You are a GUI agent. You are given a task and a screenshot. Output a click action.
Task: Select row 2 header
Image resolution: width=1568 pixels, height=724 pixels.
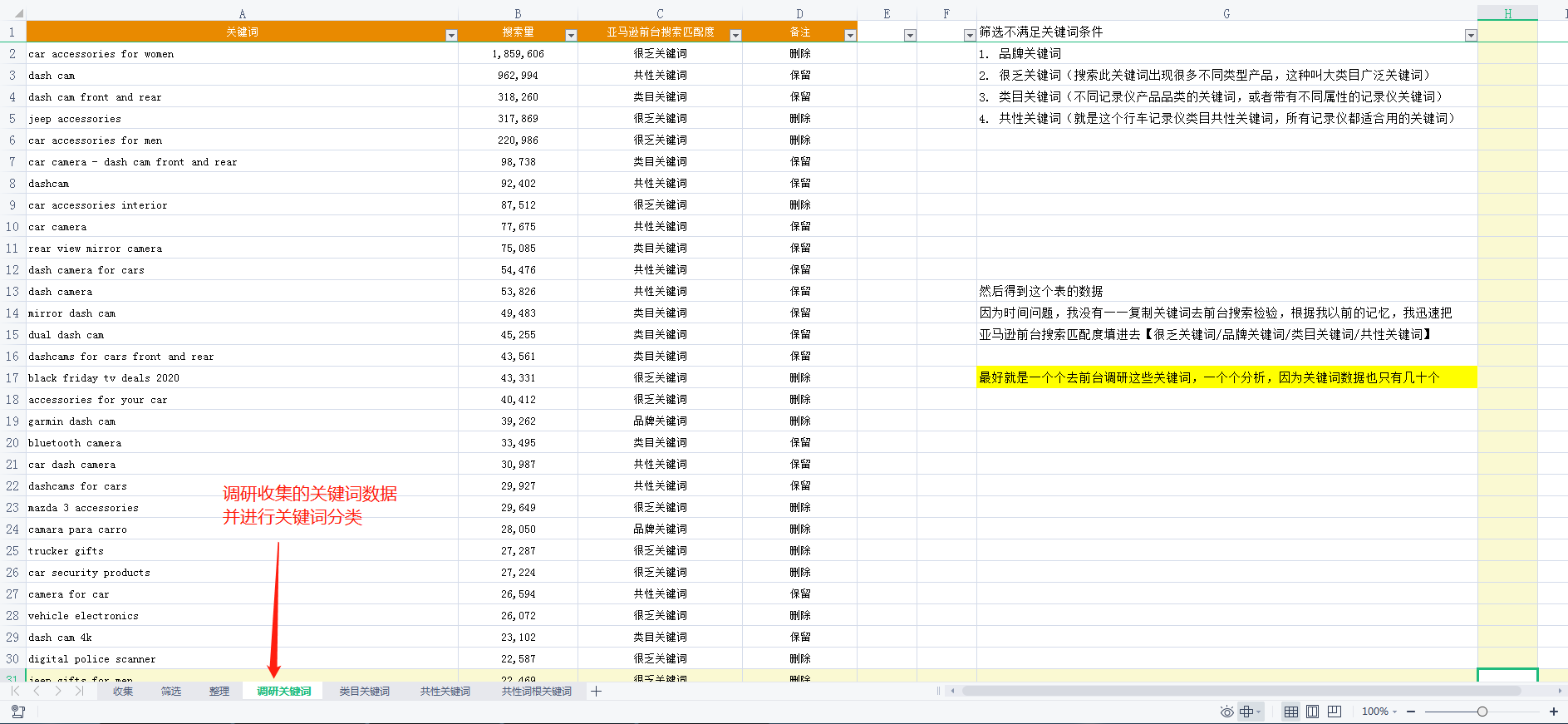click(12, 53)
